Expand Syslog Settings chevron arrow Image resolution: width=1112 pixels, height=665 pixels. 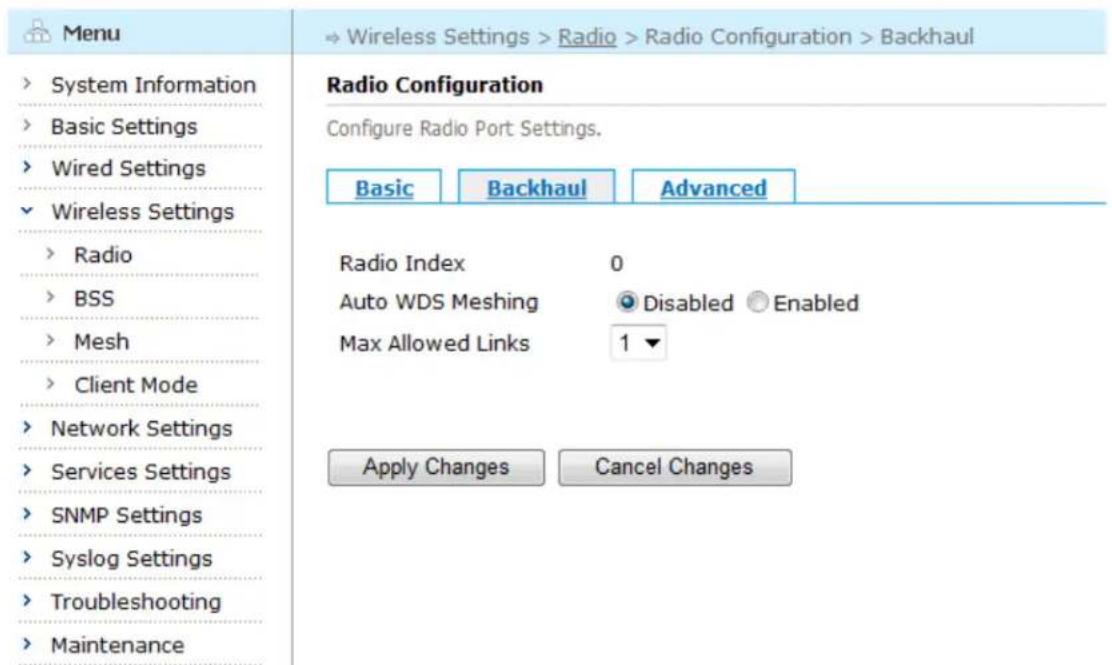27,557
